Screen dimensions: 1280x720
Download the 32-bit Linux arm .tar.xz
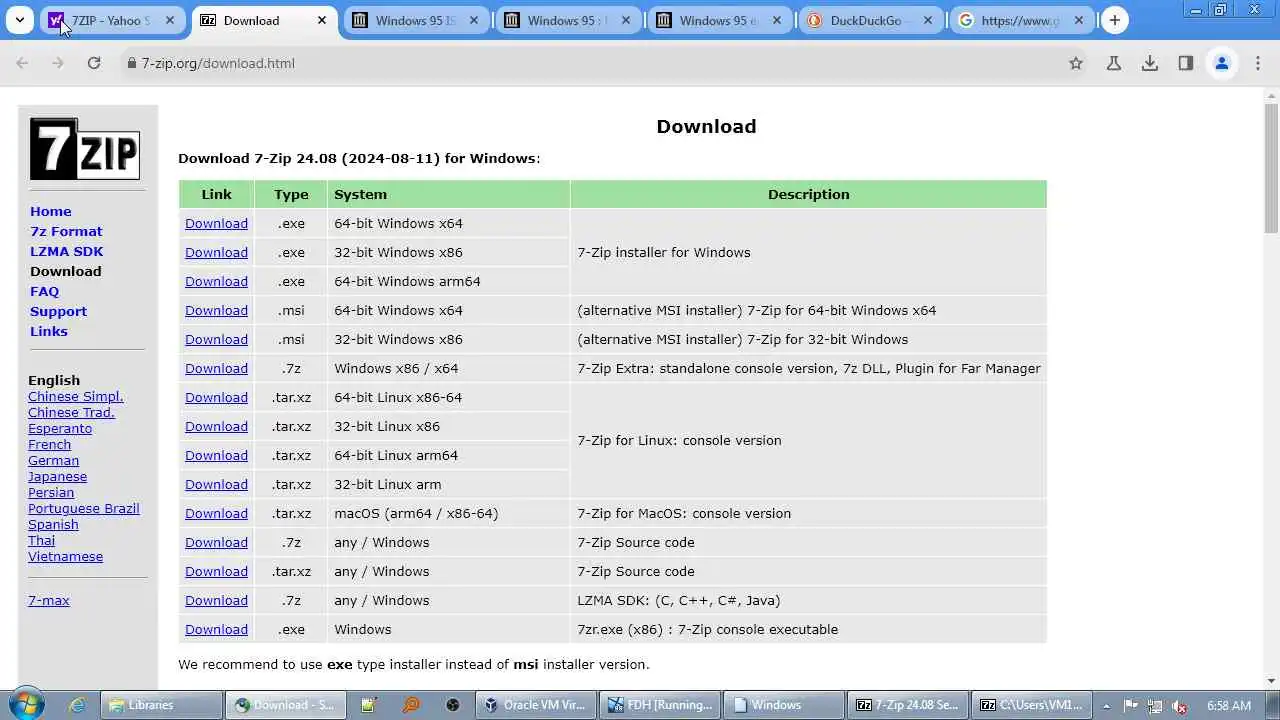216,484
